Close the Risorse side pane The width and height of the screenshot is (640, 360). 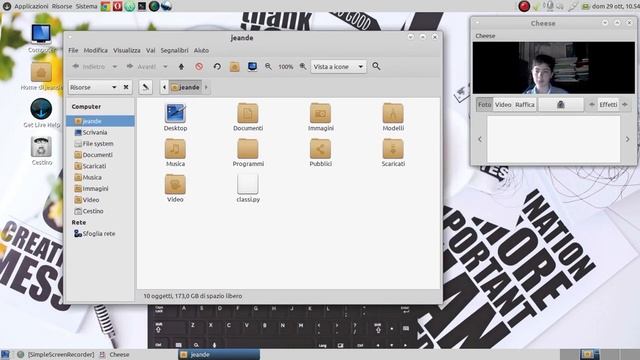pos(126,87)
